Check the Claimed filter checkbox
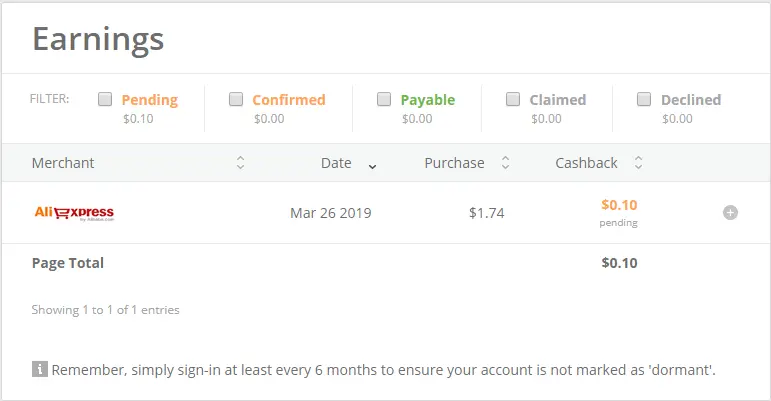 click(513, 99)
